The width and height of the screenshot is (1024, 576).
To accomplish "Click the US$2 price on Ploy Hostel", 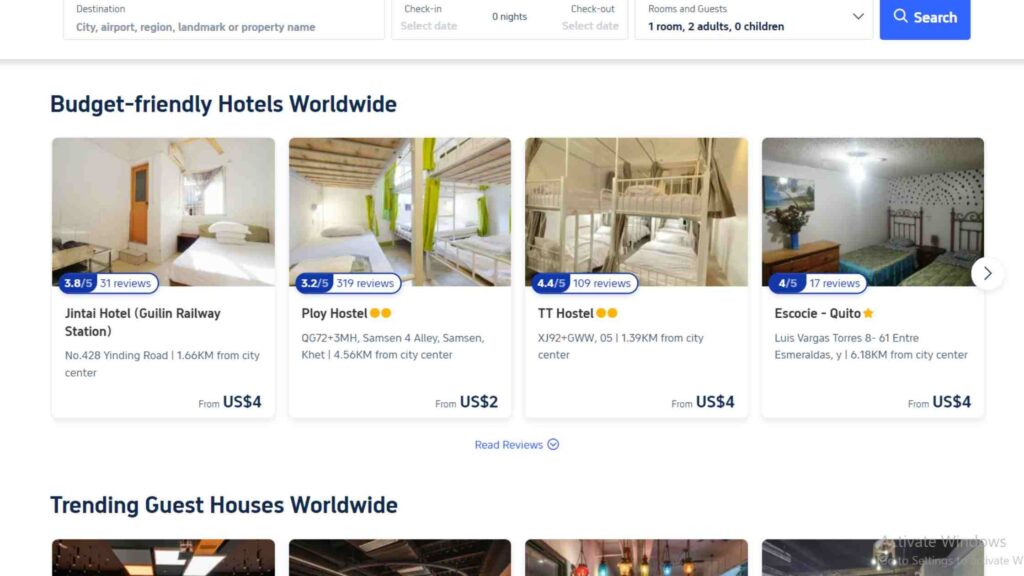I will tap(479, 402).
